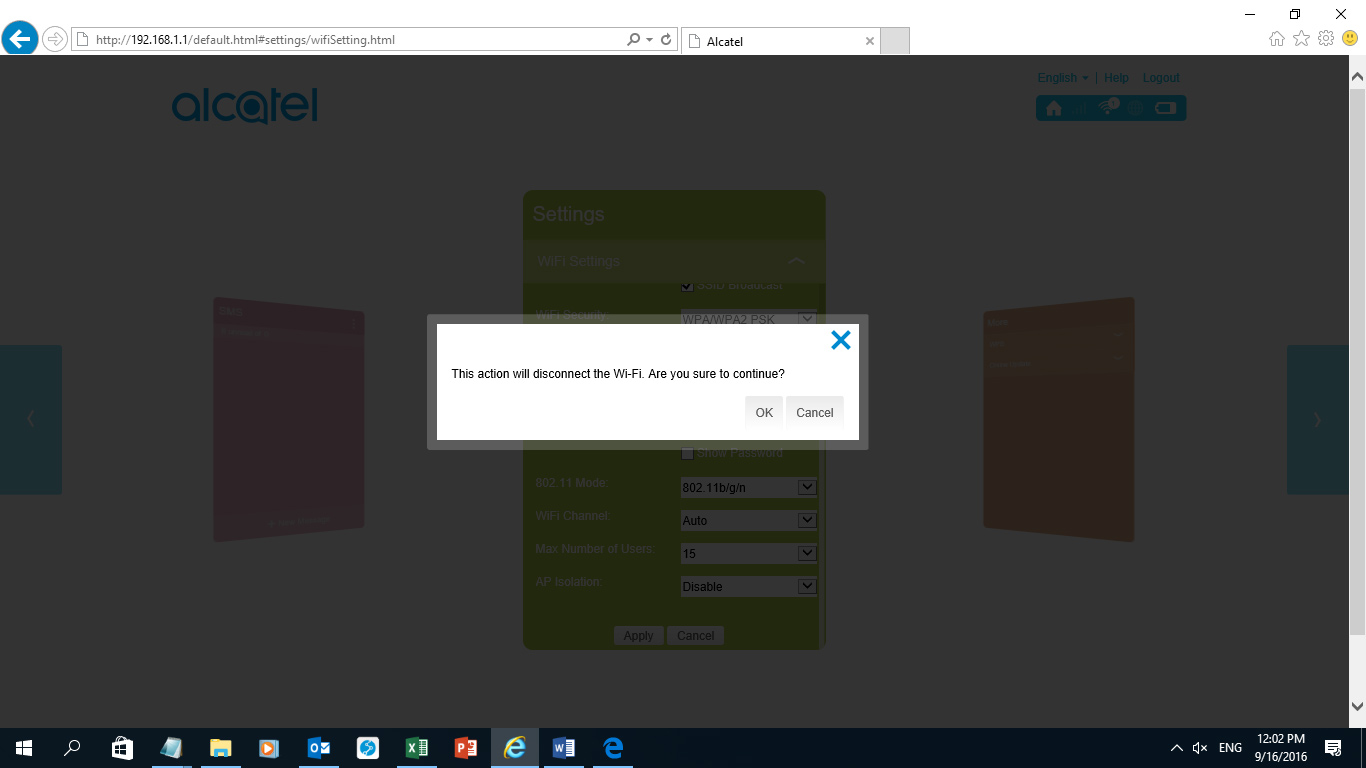Open the Help link
Viewport: 1366px width, 768px height.
[x=1116, y=78]
